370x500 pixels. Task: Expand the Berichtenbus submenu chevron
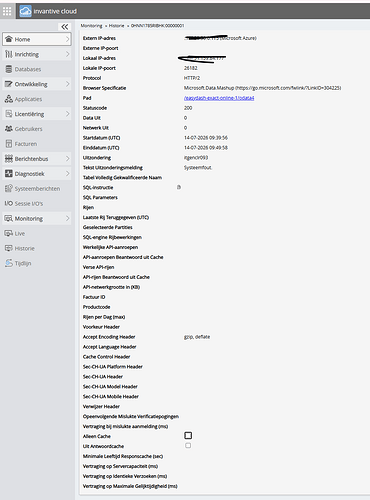[67, 159]
